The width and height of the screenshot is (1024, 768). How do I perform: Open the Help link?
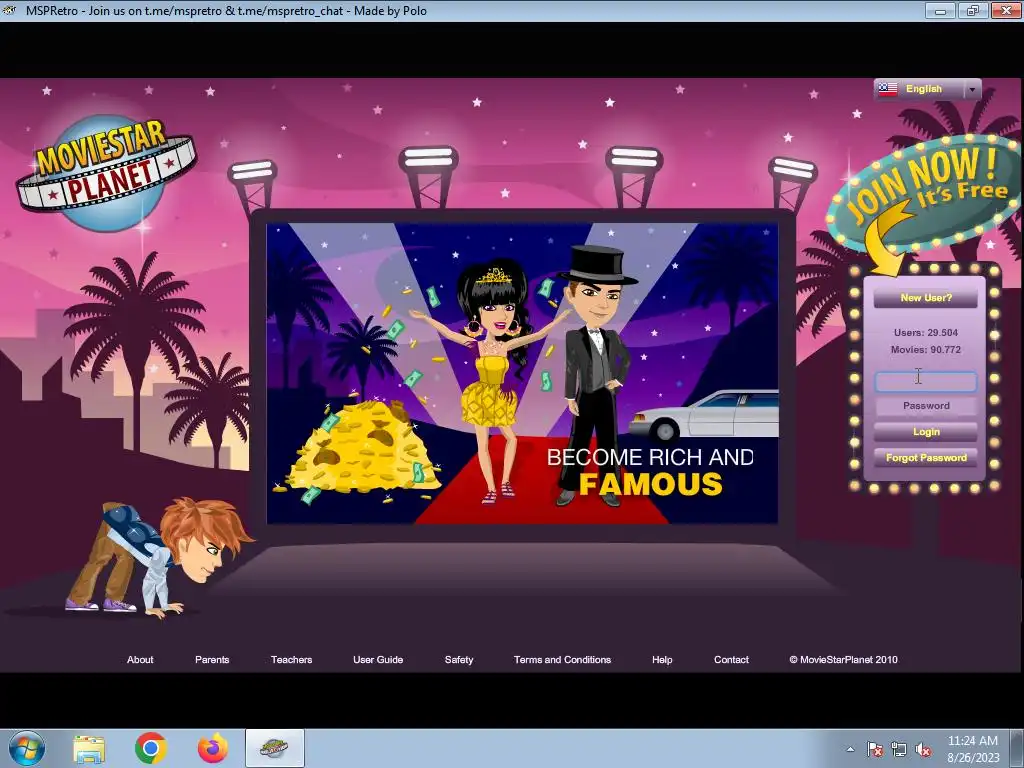[662, 660]
